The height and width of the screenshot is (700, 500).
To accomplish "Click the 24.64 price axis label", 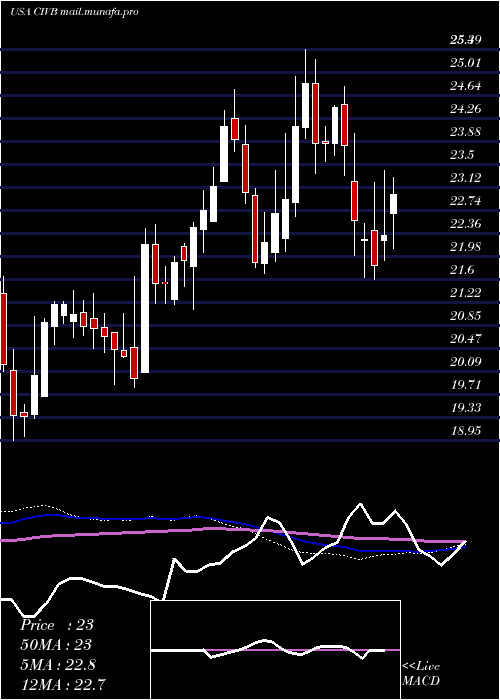I will coord(465,86).
